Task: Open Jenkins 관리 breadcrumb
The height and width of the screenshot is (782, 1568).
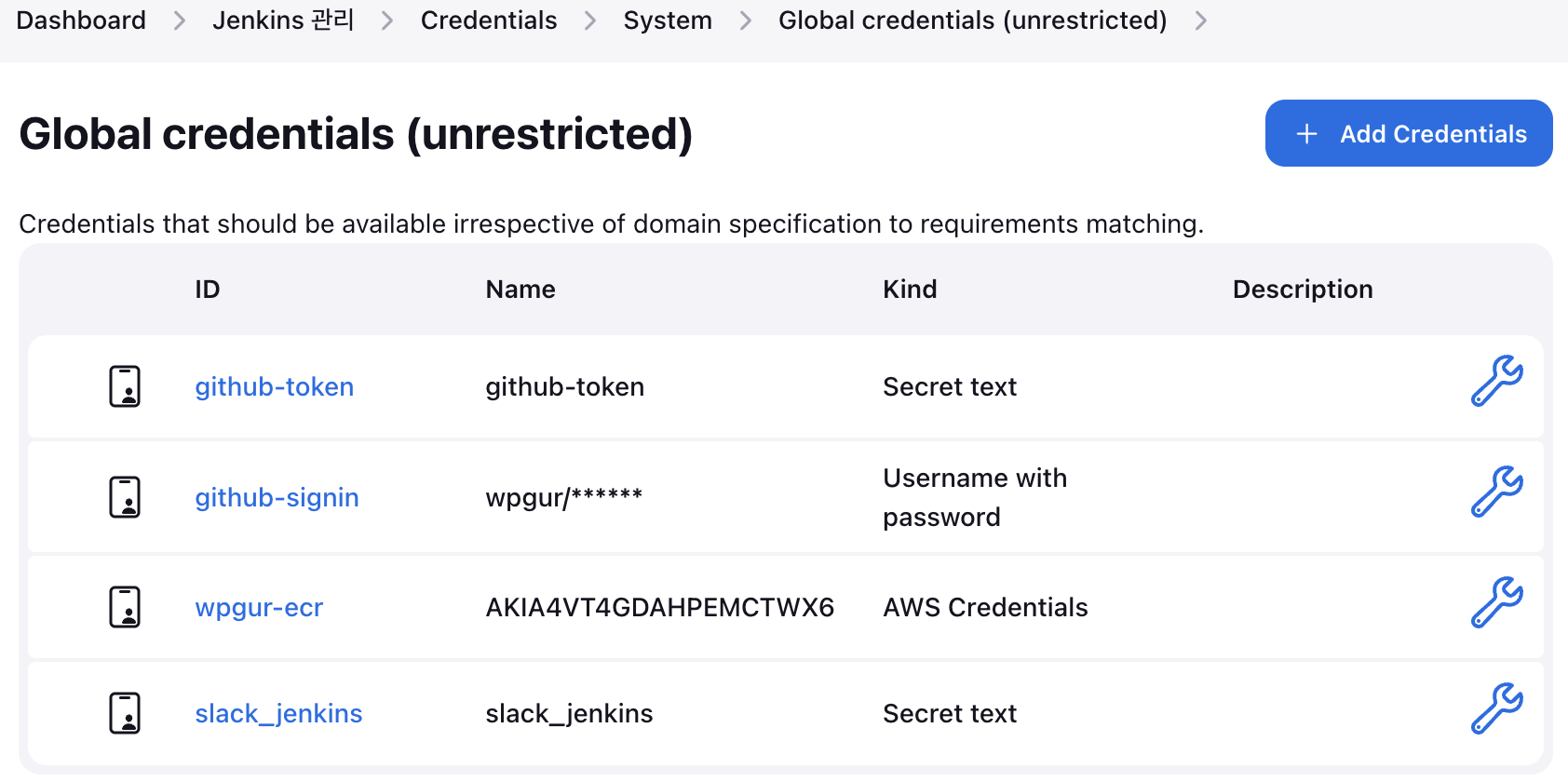Action: [283, 20]
